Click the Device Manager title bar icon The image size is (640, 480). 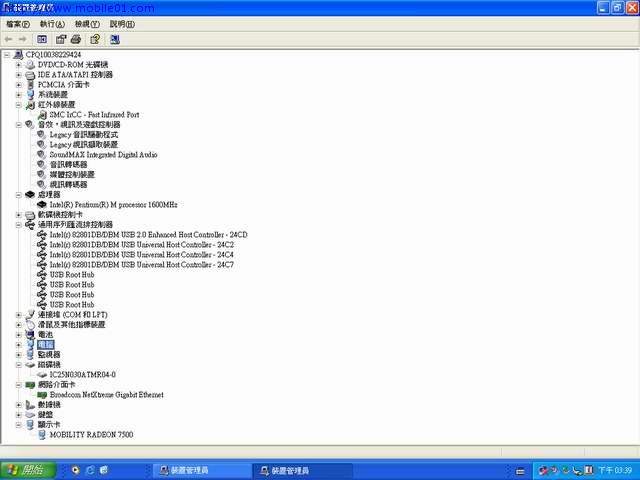pyautogui.click(x=7, y=7)
